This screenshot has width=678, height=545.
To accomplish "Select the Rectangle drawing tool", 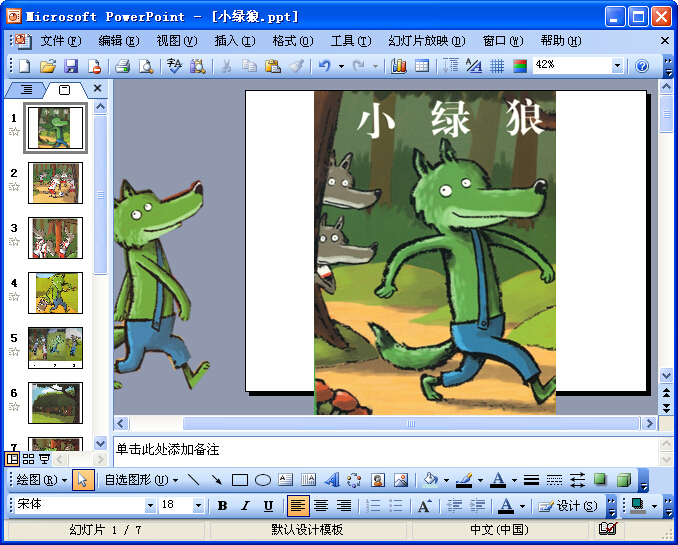I will click(240, 480).
